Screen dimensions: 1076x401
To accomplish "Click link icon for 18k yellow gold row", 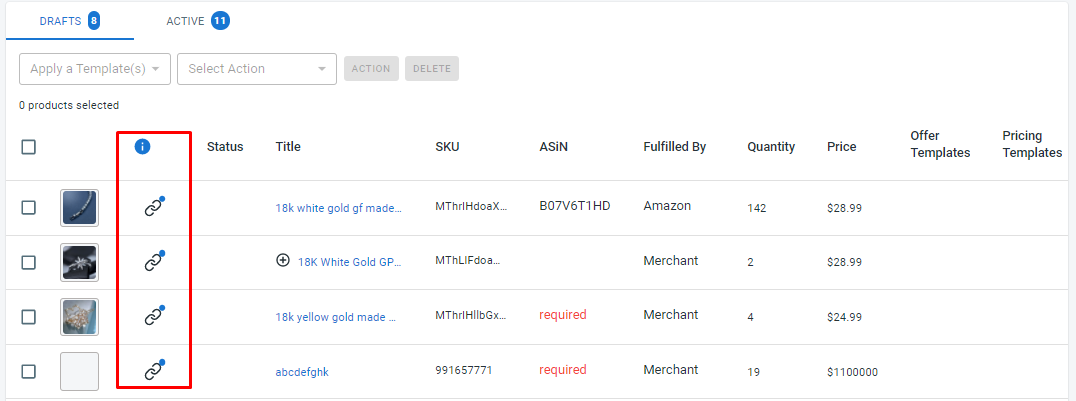I will click(x=154, y=316).
